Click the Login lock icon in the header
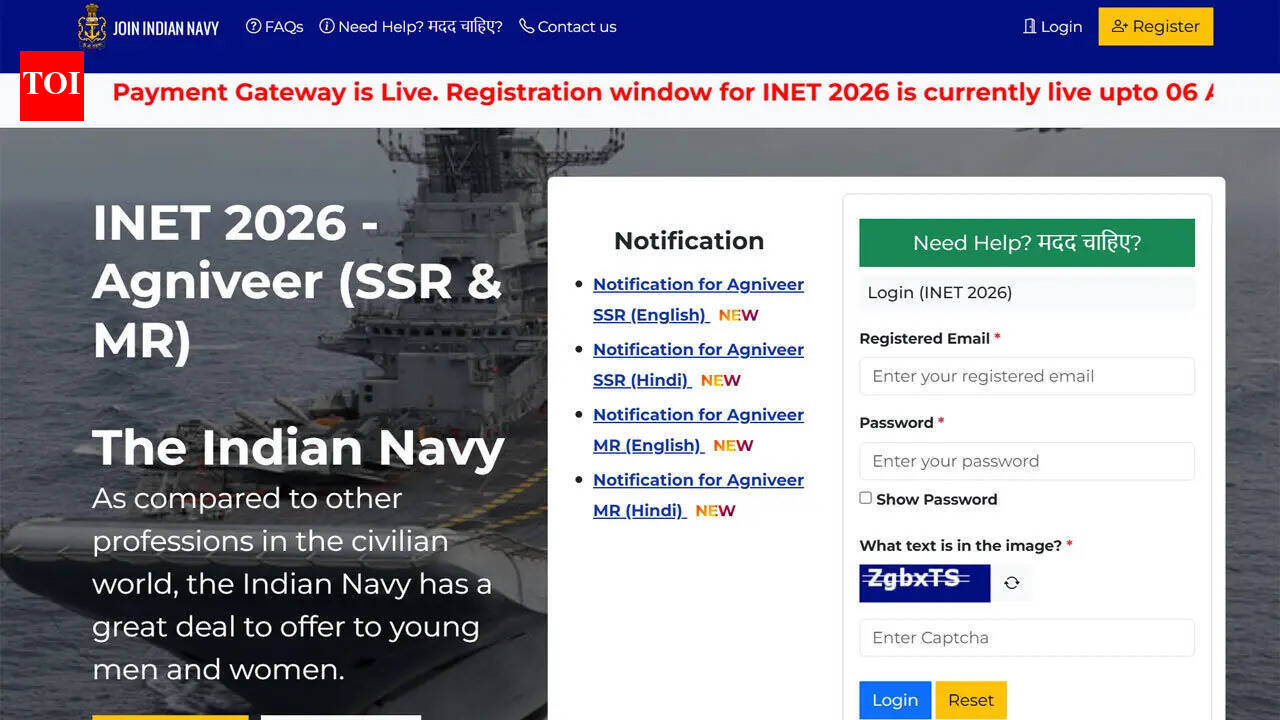The height and width of the screenshot is (720, 1280). click(x=1029, y=26)
